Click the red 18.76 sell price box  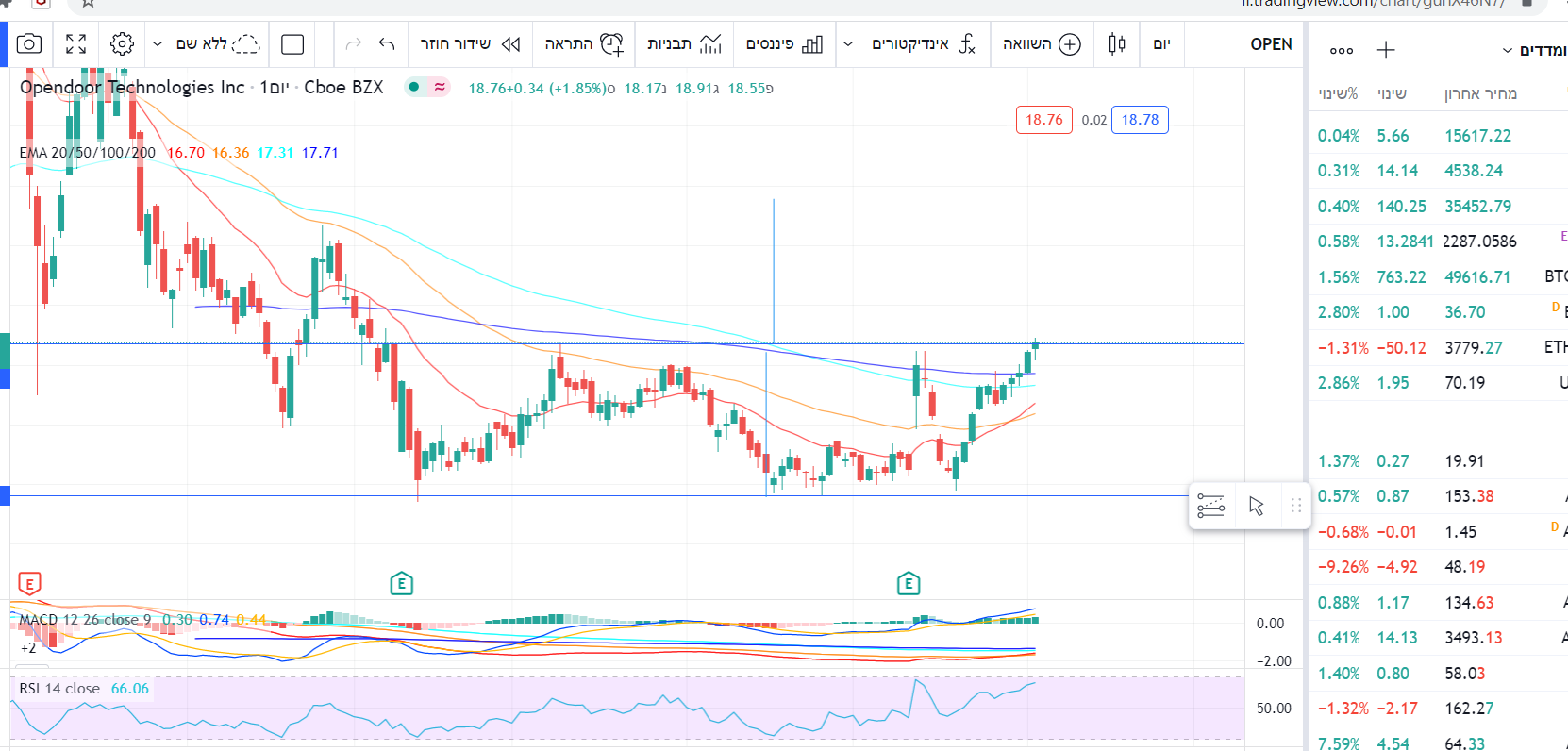tap(1044, 120)
